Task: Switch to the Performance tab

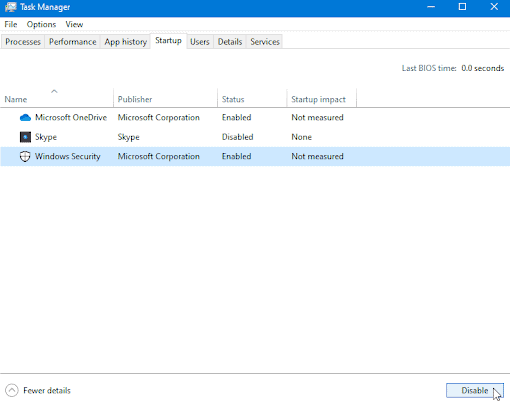Action: coord(72,42)
